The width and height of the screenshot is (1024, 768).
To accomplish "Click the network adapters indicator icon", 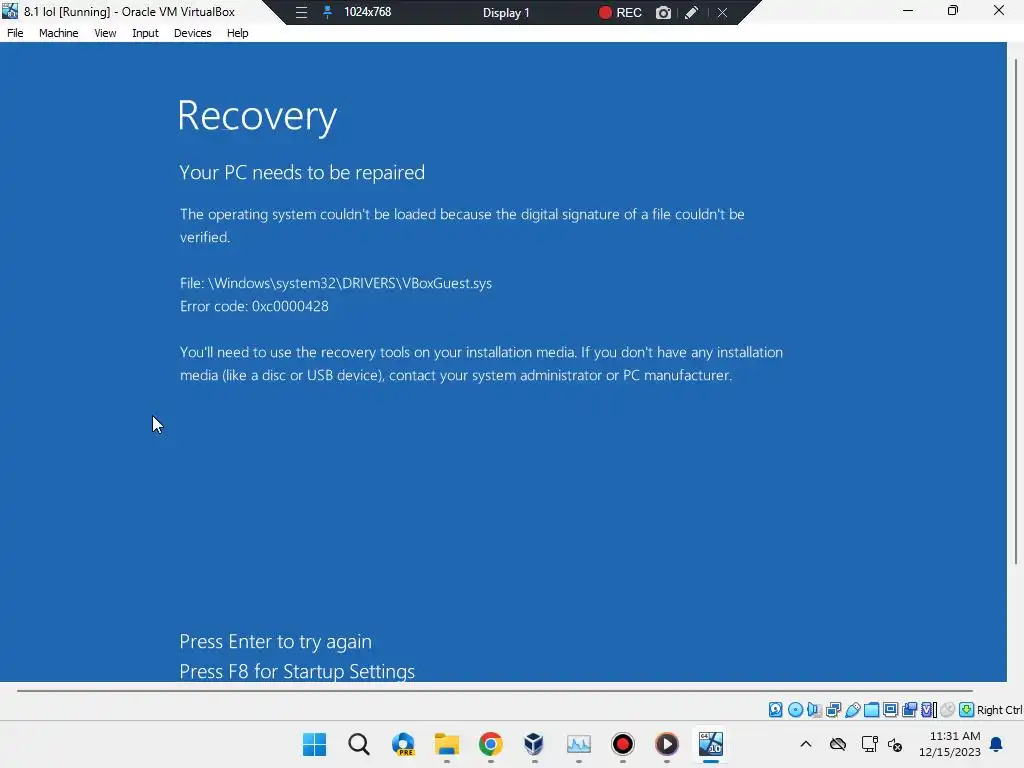I will (x=833, y=709).
